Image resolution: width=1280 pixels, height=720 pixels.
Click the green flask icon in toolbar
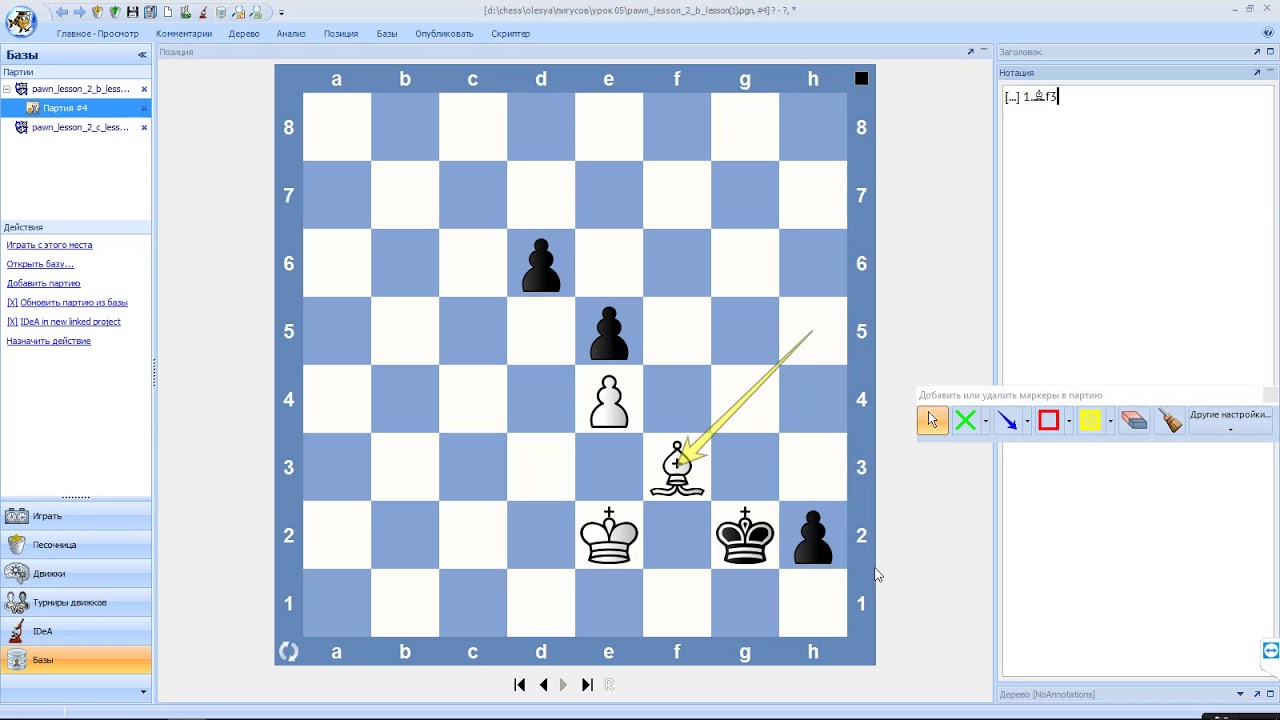185,12
